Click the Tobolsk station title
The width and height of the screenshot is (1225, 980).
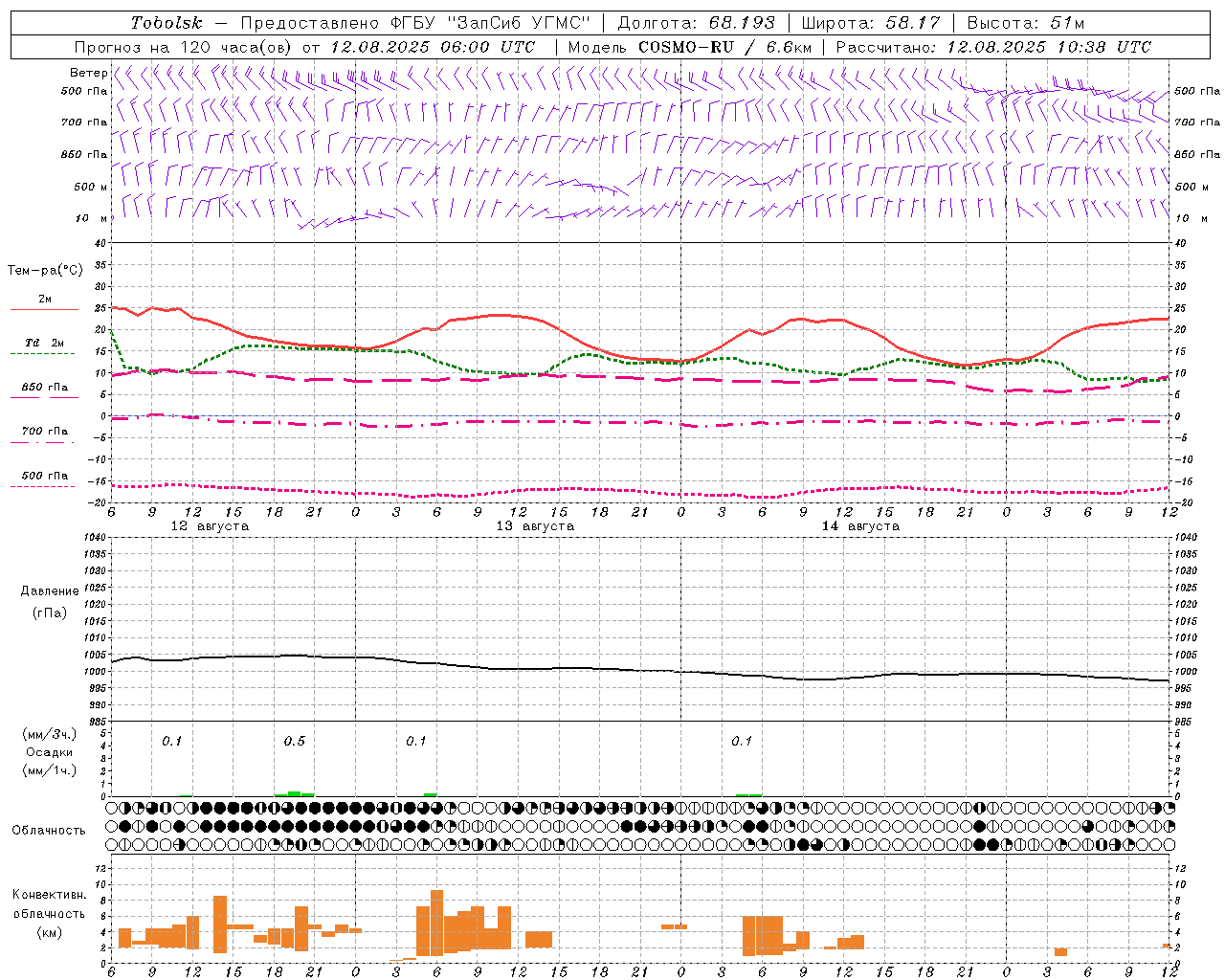(167, 23)
